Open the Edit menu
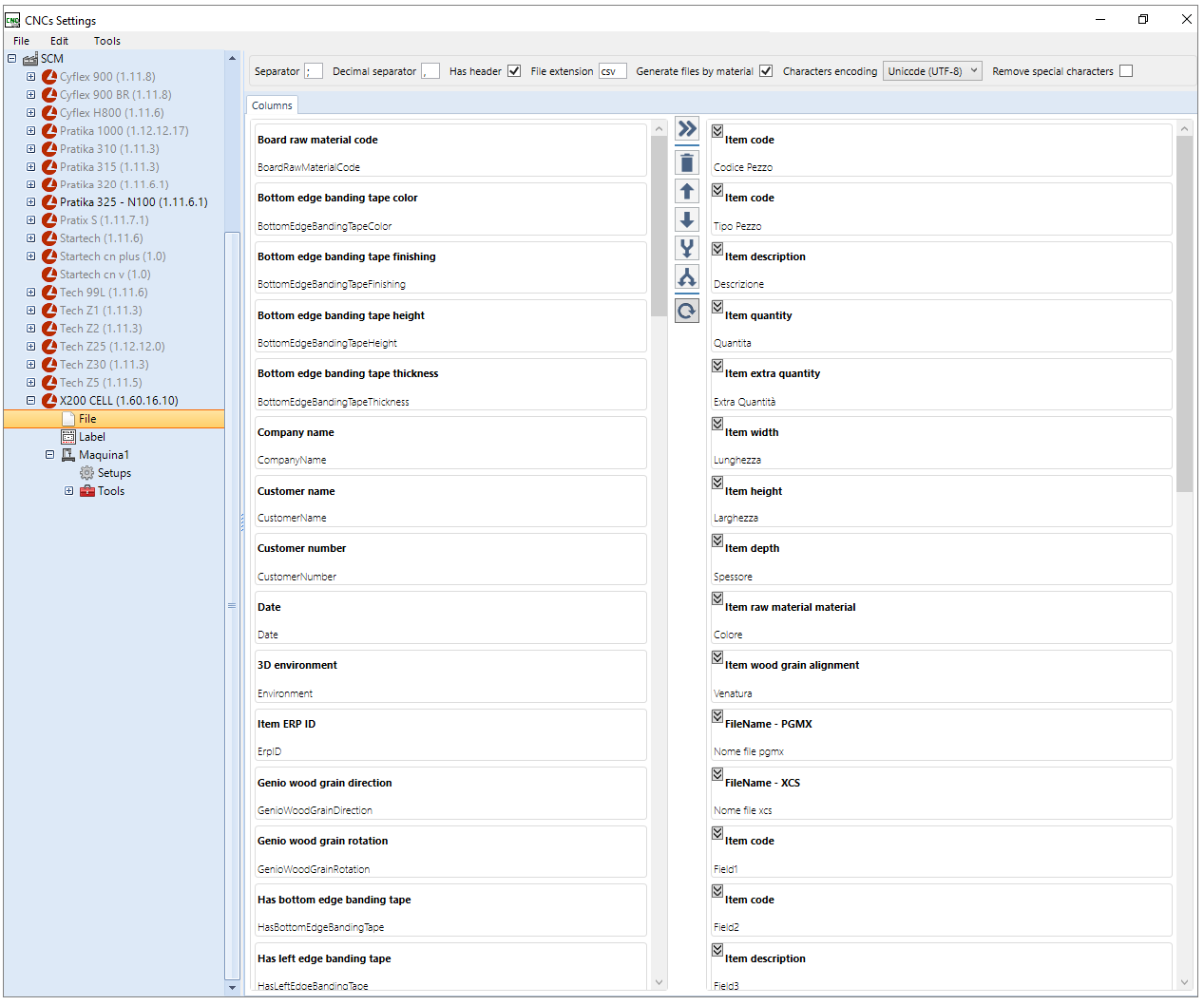1204x1005 pixels. click(59, 41)
